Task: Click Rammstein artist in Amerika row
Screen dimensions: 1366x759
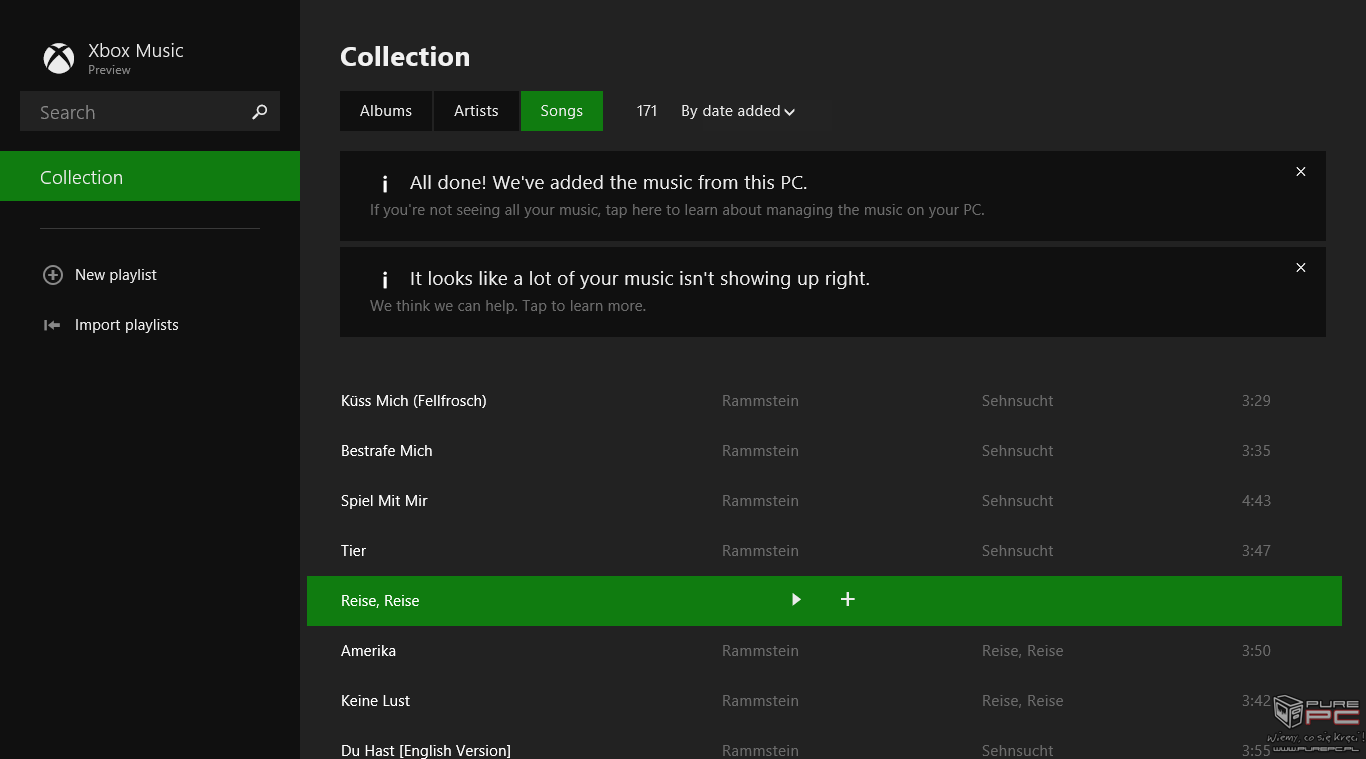Action: [760, 651]
